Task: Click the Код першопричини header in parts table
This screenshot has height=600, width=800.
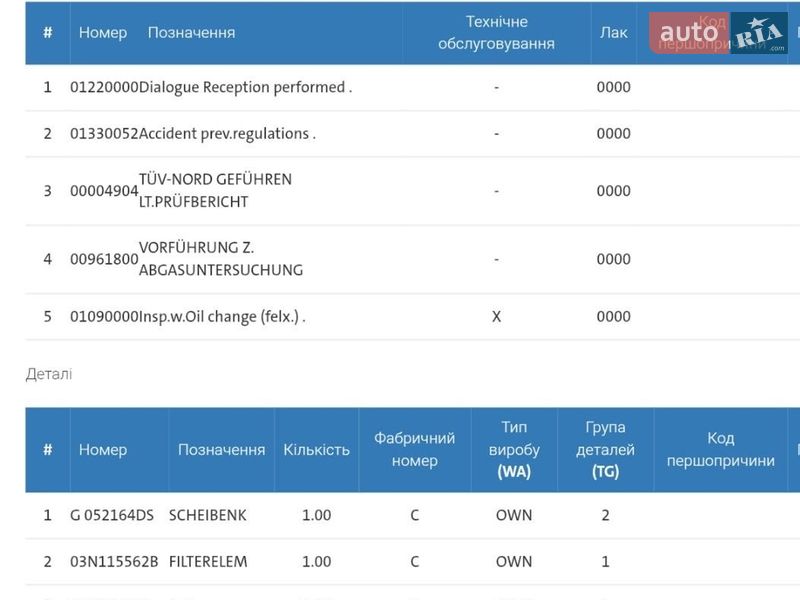Action: point(720,449)
